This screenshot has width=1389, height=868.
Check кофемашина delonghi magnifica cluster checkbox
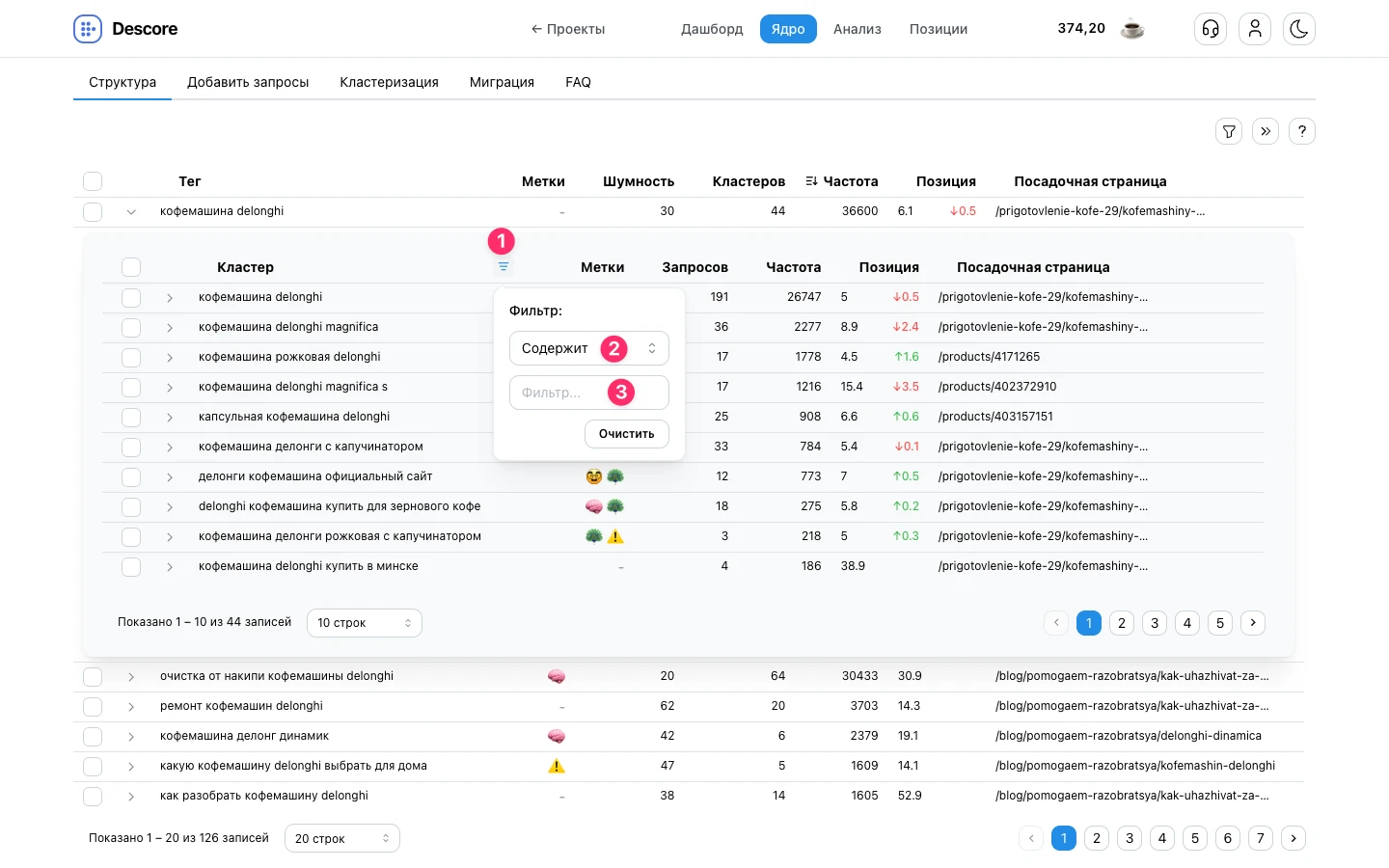pyautogui.click(x=131, y=327)
